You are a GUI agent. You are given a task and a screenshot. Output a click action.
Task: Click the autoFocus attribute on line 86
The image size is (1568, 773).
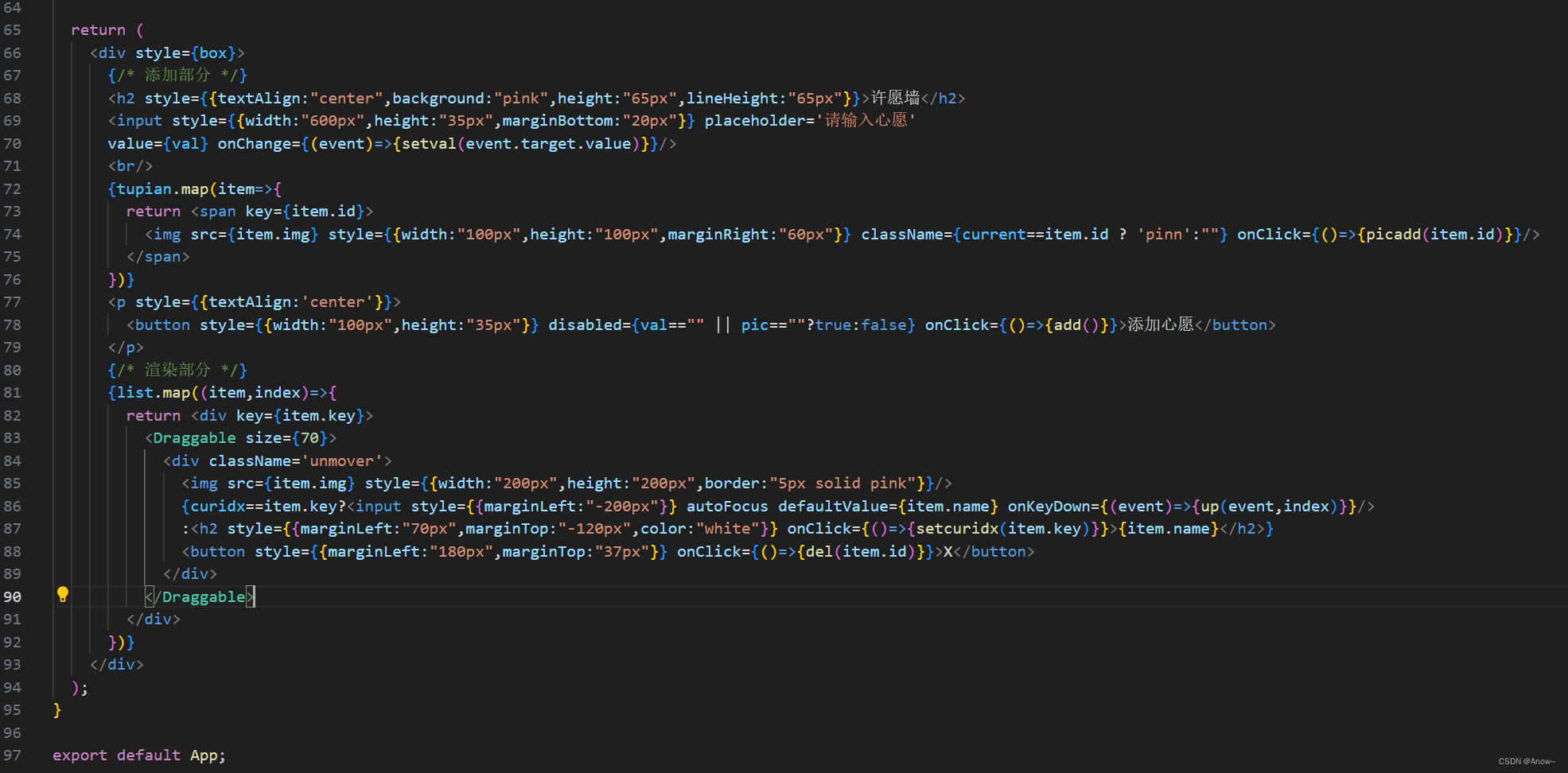click(x=727, y=507)
